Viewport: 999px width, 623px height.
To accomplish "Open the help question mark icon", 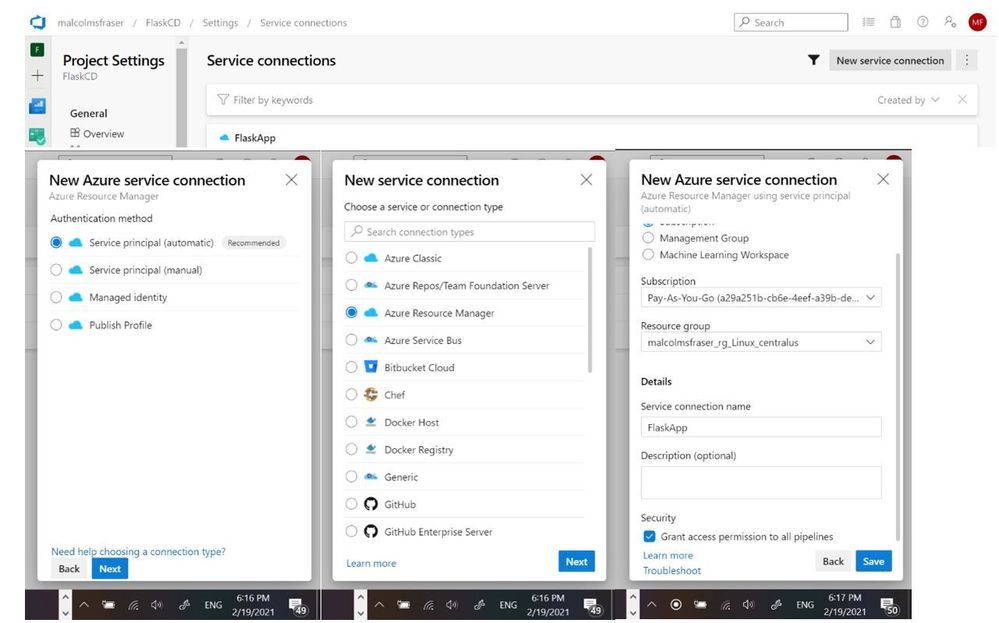I will (923, 22).
